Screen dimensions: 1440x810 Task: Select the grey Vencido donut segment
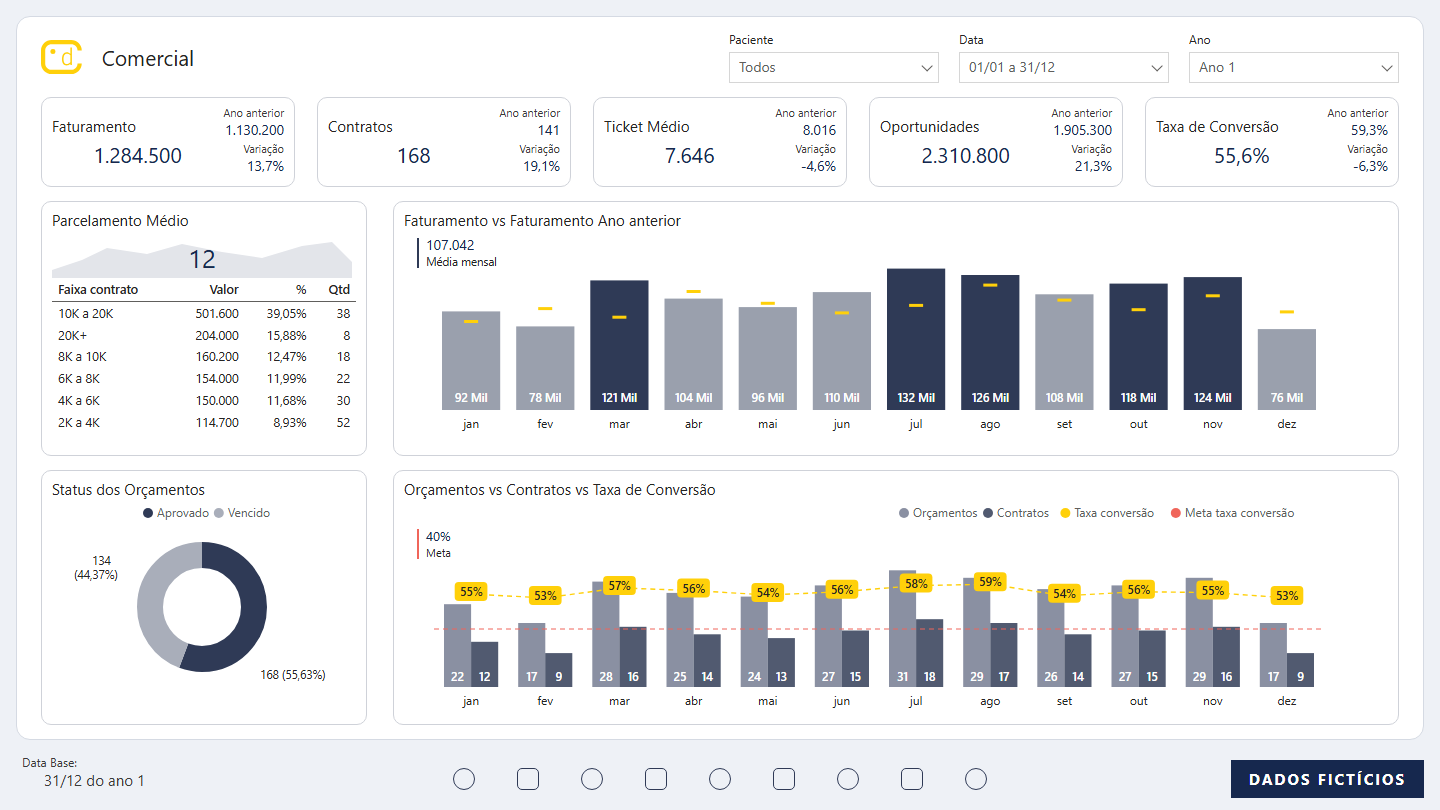coord(150,600)
